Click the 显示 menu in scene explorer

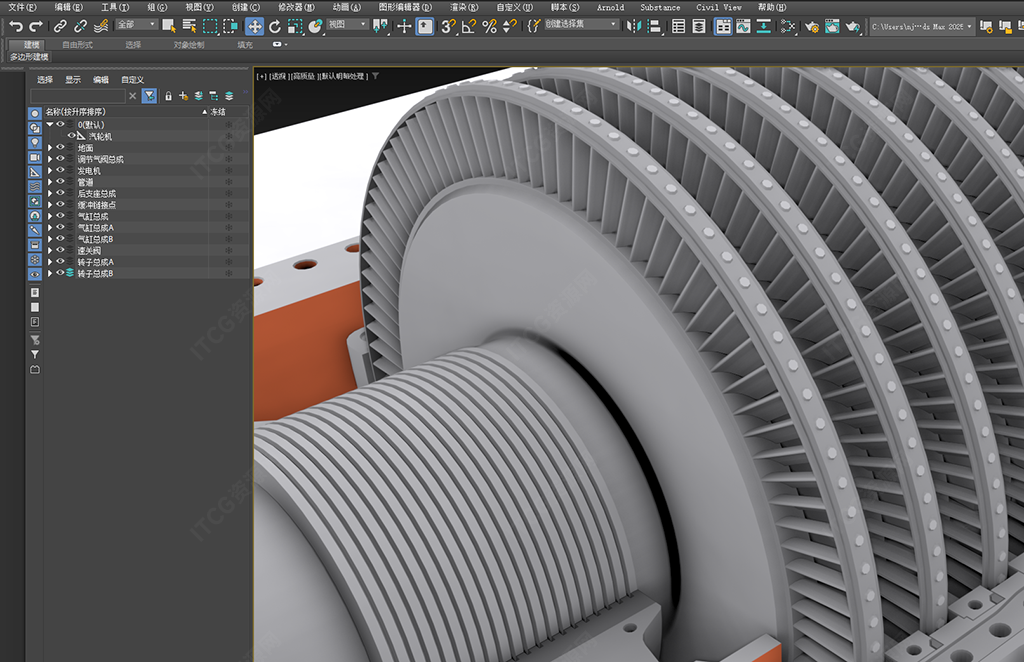[73, 80]
